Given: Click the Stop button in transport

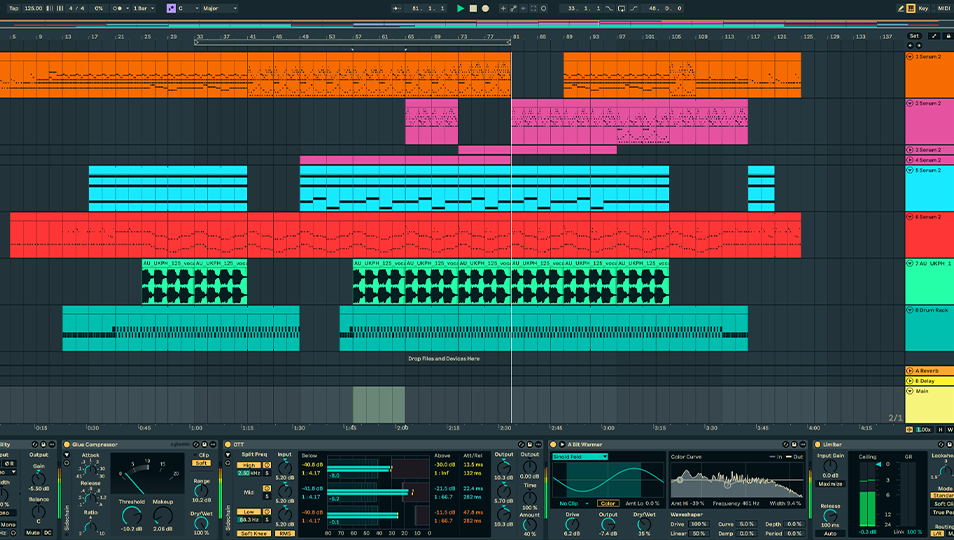Looking at the screenshot, I should click(473, 8).
